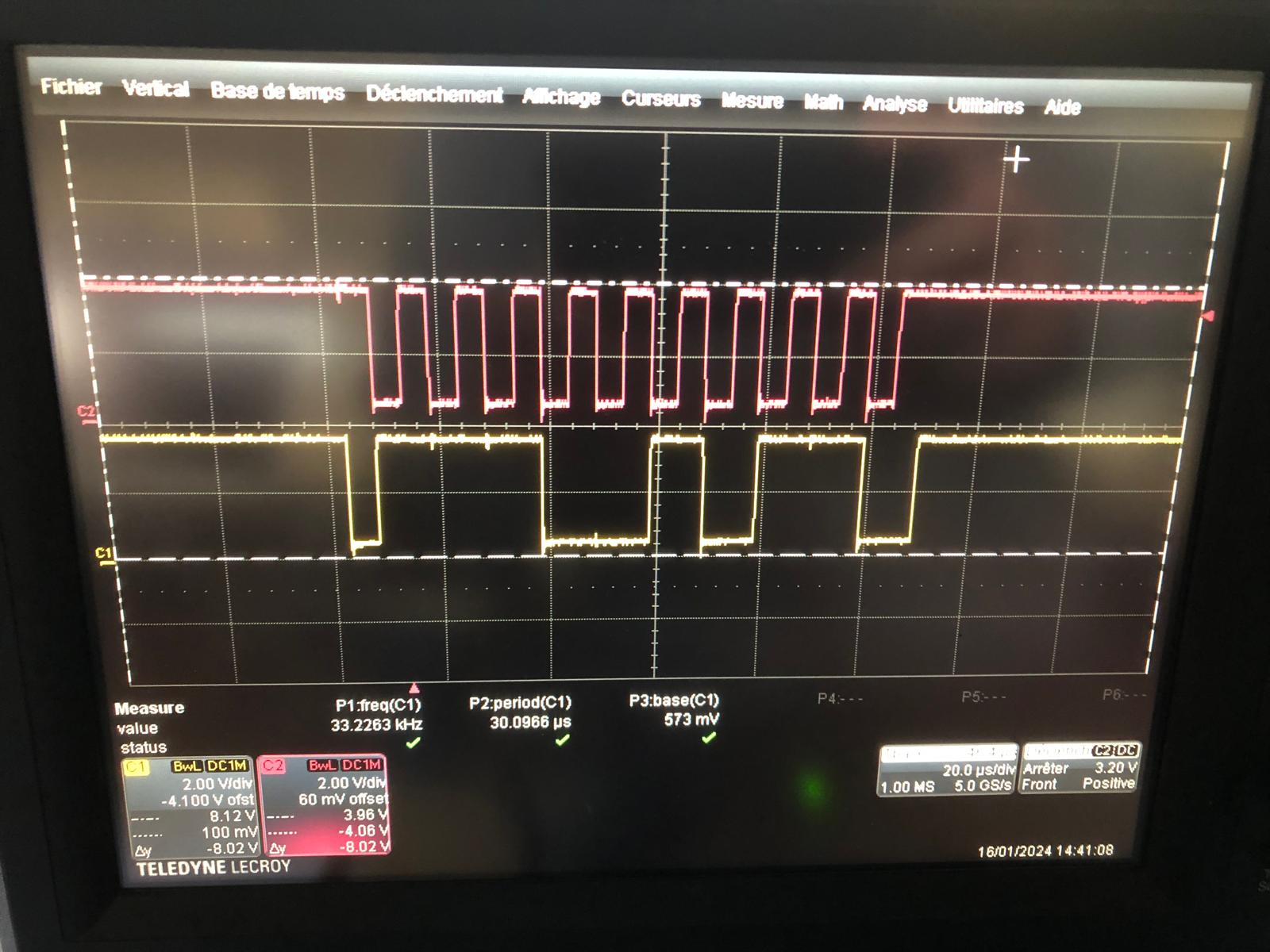Image resolution: width=1270 pixels, height=952 pixels.
Task: Open the Aide menu
Action: [1062, 107]
